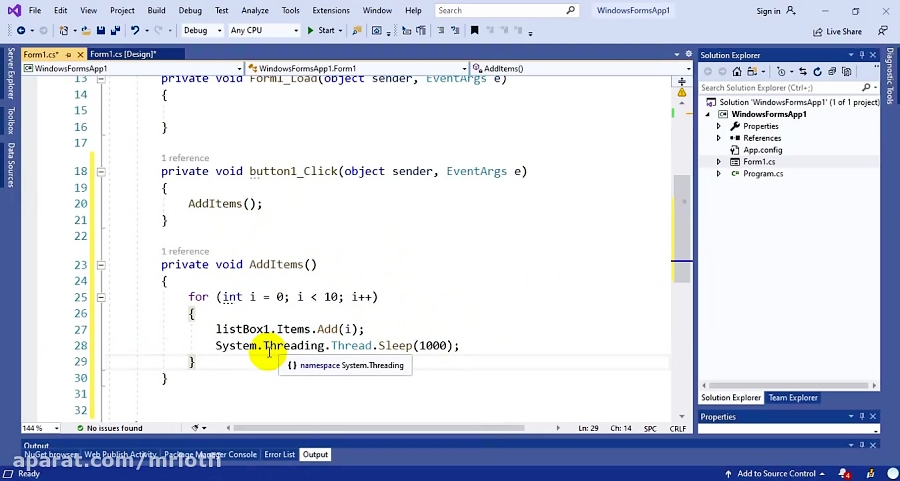The height and width of the screenshot is (481, 900).
Task: Click Add to Source Control in status bar
Action: [777, 474]
